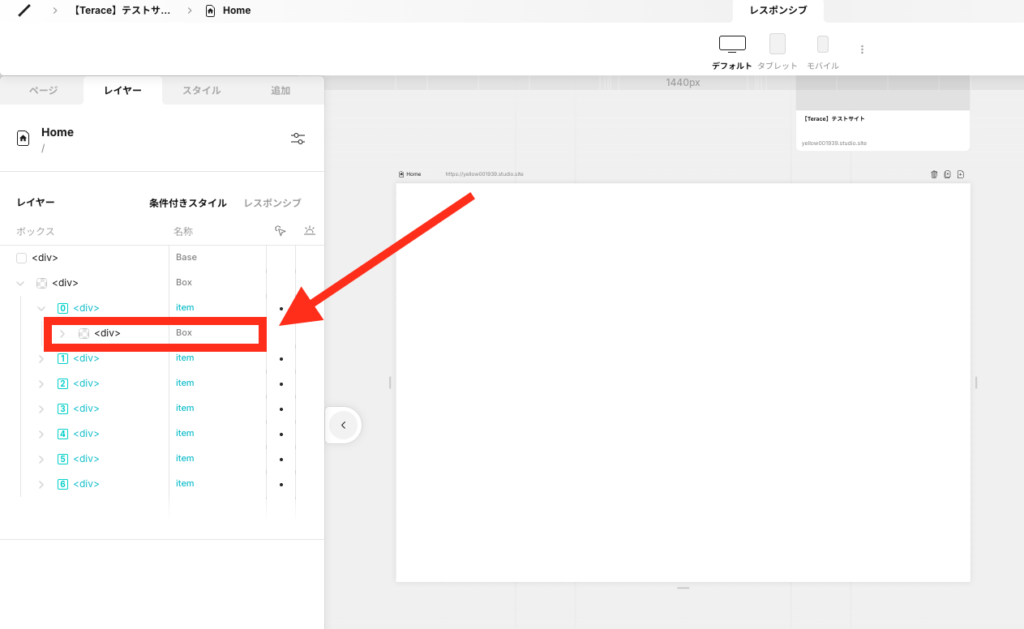Toggle the dot on item 3 row
The image size is (1024, 629).
tap(281, 409)
